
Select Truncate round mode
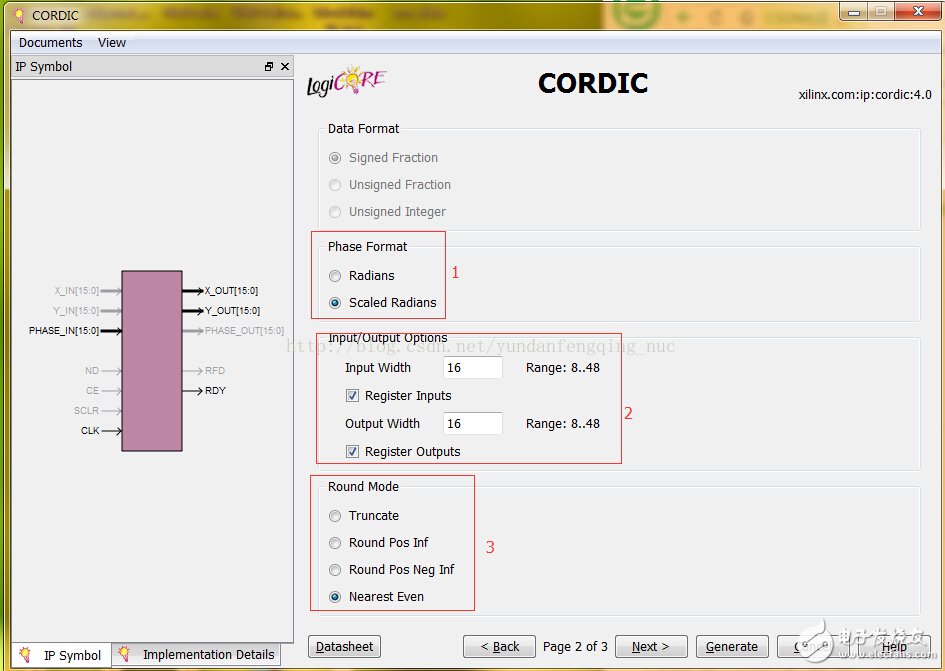coord(335,515)
